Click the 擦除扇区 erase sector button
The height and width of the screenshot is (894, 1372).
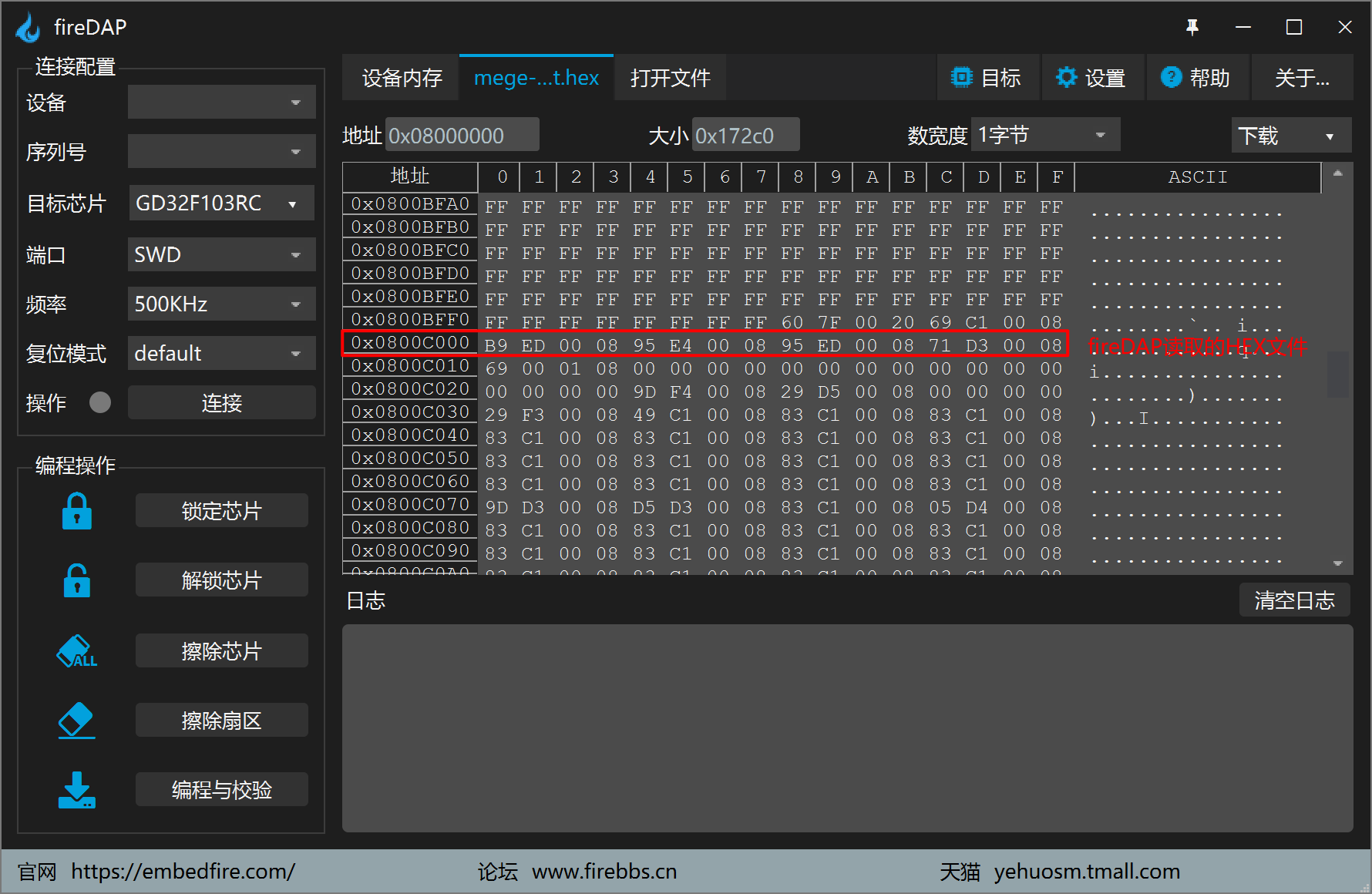222,721
